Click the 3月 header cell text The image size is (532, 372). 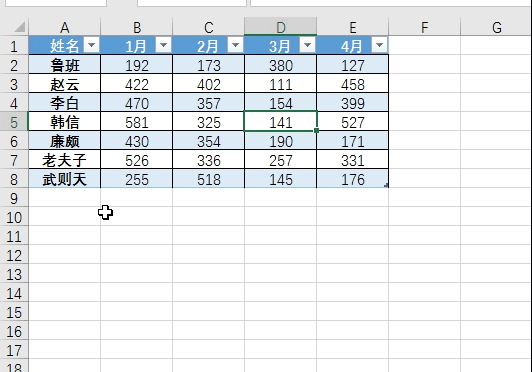click(280, 46)
